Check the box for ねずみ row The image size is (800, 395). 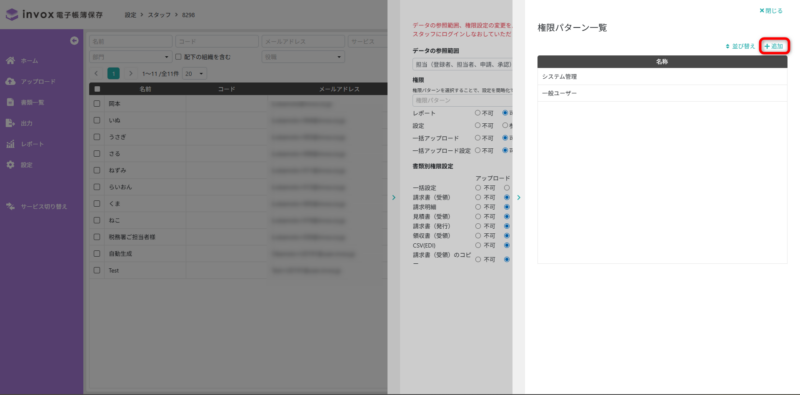(97, 170)
